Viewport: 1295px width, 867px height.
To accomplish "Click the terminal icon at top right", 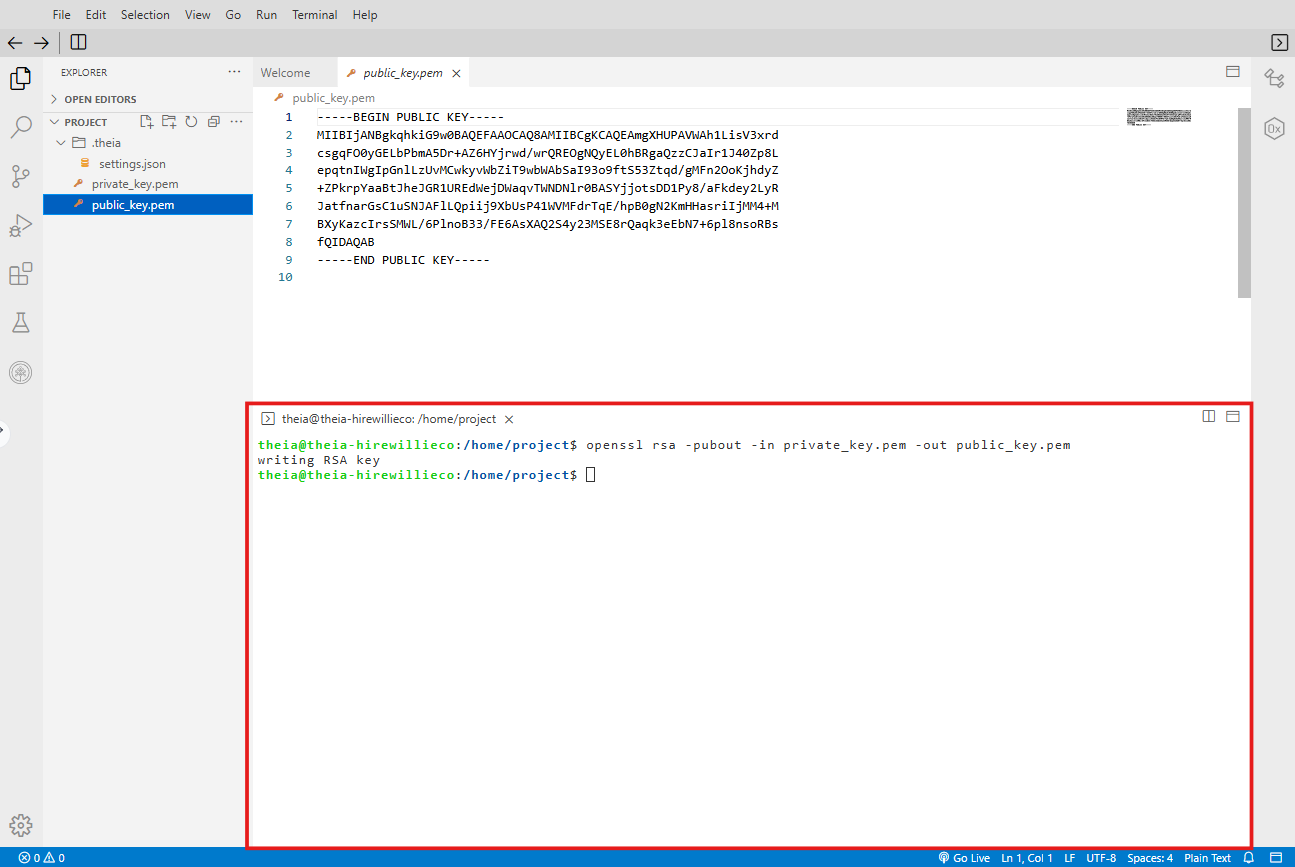I will [1279, 42].
